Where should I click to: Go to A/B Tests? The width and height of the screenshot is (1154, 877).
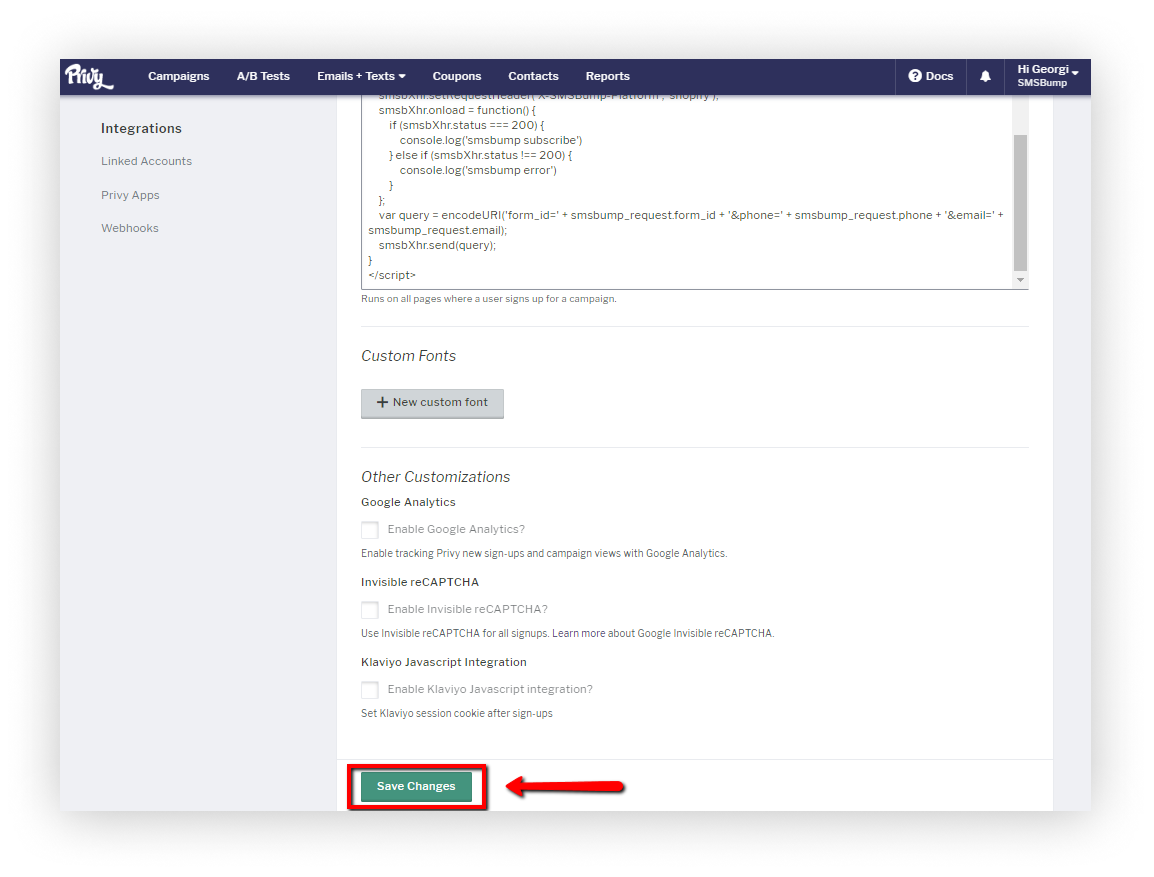click(x=263, y=77)
